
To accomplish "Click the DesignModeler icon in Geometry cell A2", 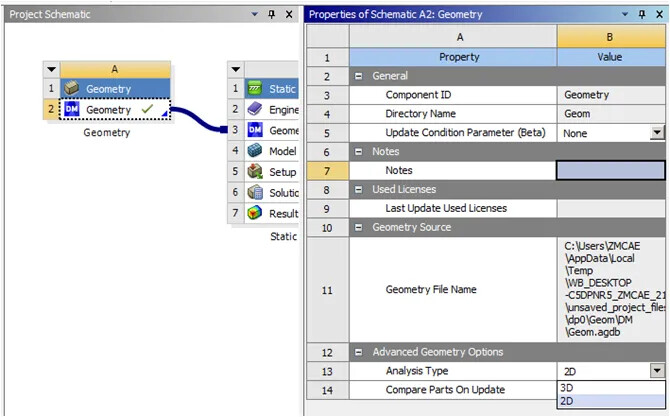I will tap(72, 109).
